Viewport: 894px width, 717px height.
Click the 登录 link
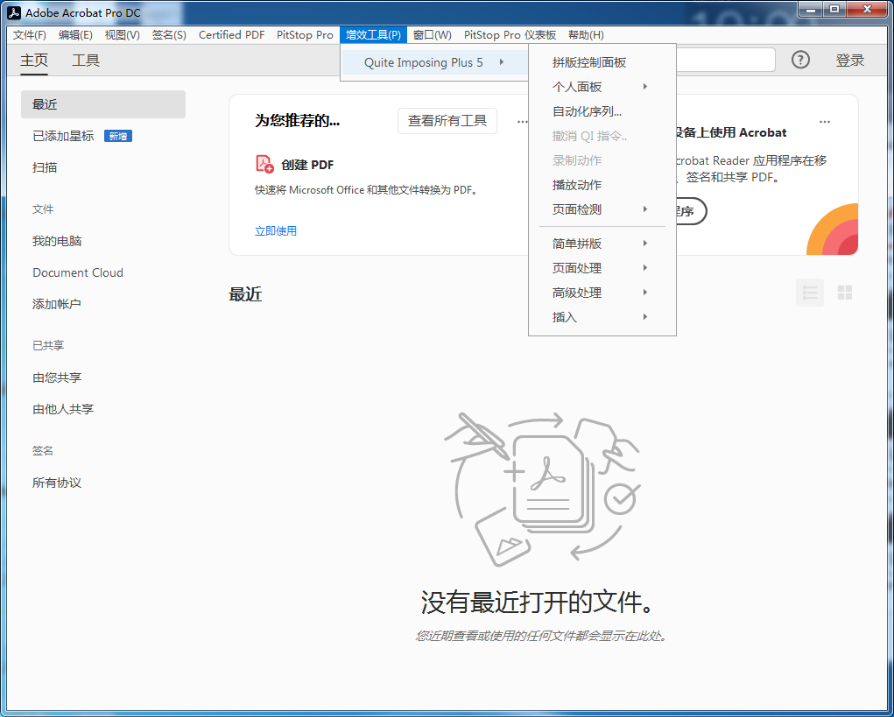point(850,60)
